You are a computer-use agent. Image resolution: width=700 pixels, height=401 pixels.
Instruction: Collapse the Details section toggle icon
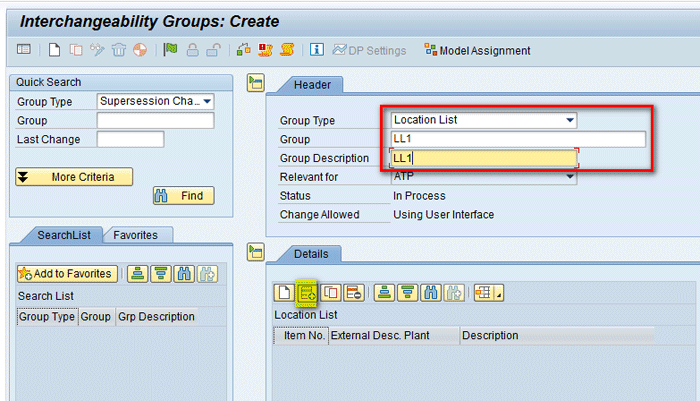point(256,251)
